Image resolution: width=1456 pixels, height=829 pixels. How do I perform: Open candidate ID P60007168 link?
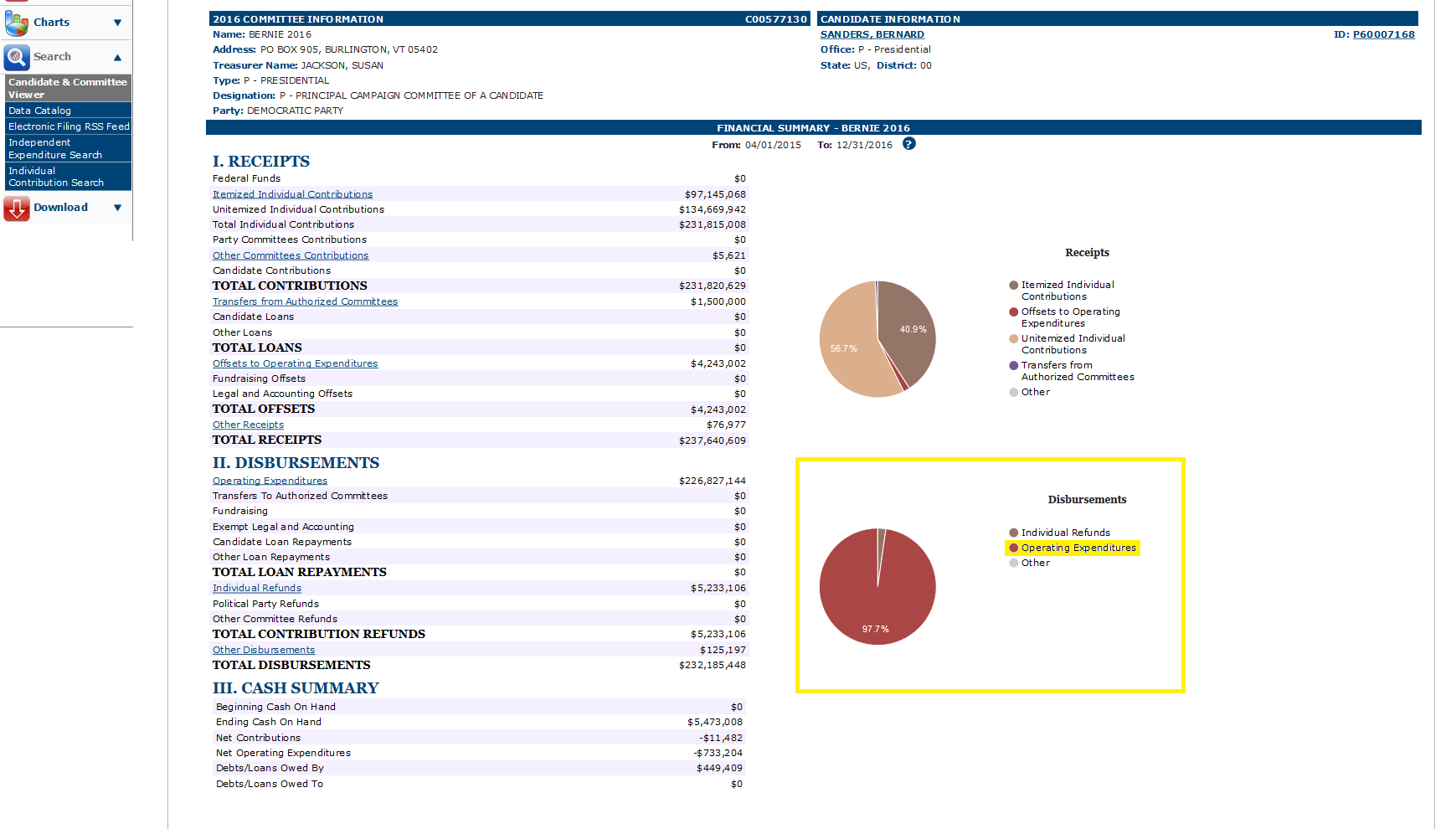[1383, 34]
